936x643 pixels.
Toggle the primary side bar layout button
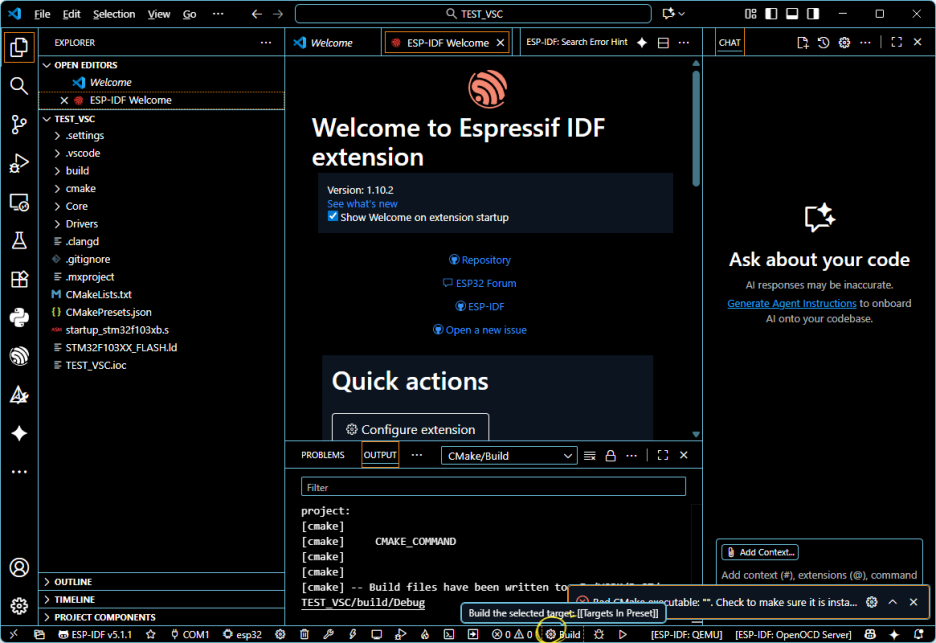click(771, 13)
